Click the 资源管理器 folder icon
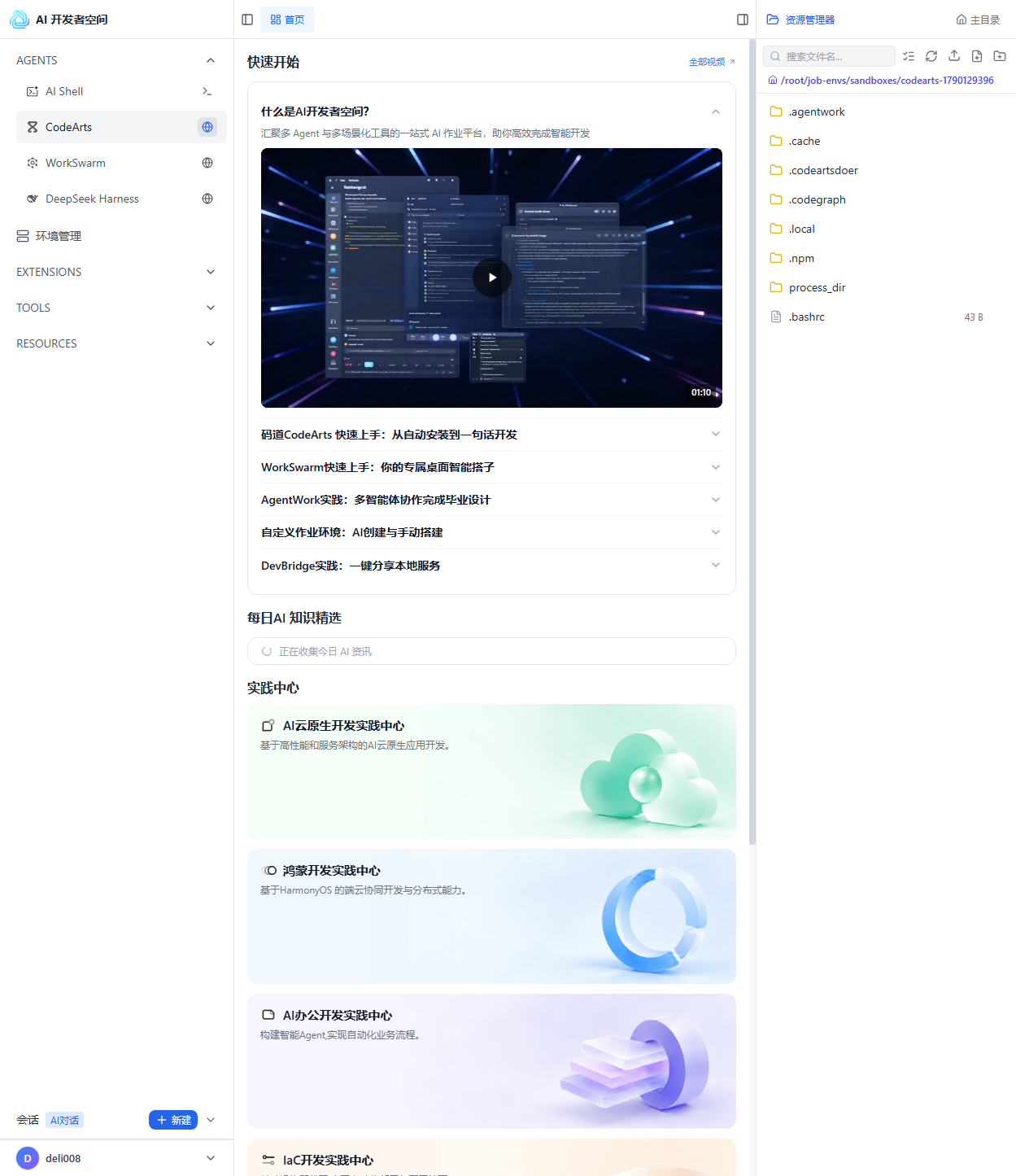Image resolution: width=1016 pixels, height=1176 pixels. point(773,20)
